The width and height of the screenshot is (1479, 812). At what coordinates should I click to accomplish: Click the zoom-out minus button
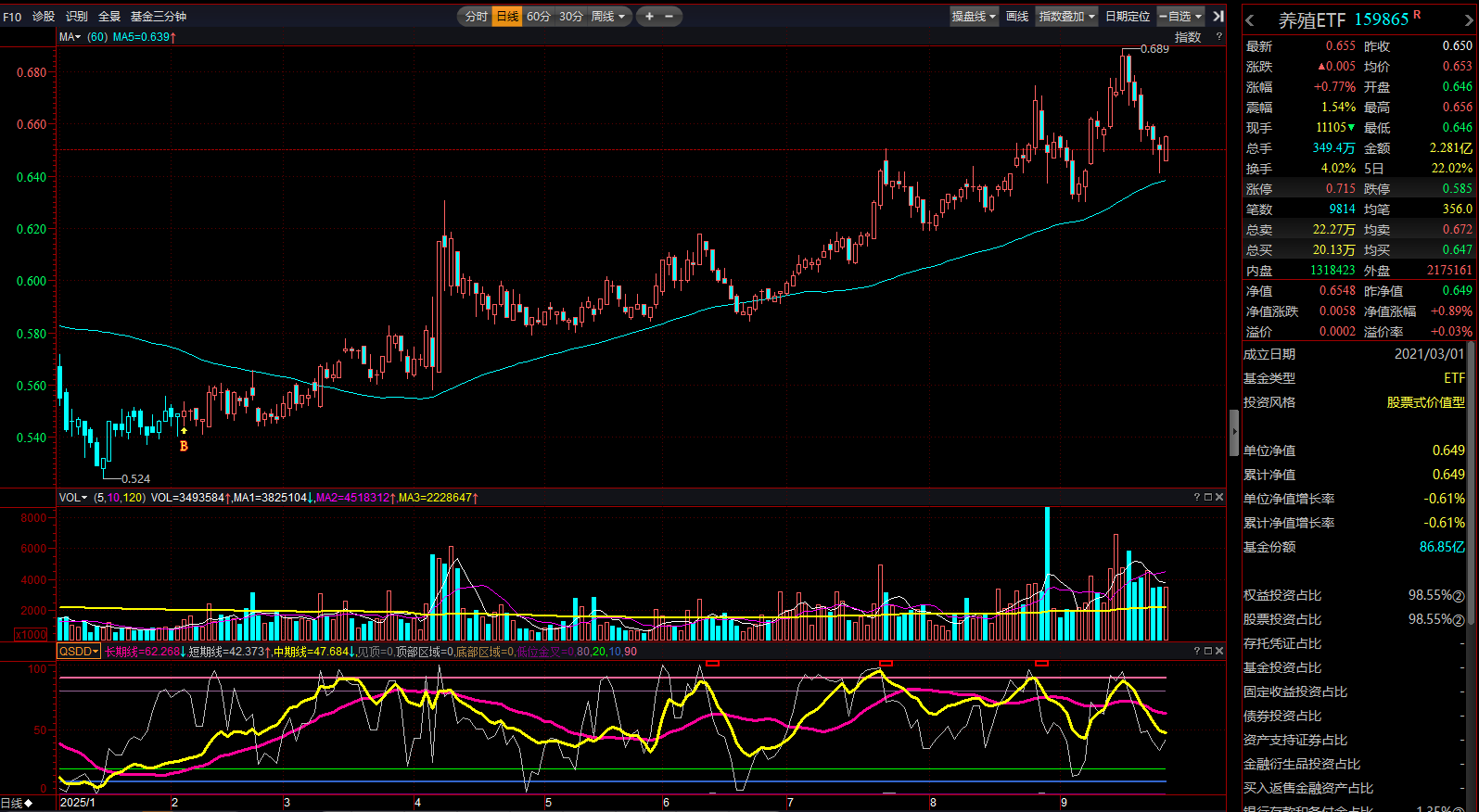point(669,17)
